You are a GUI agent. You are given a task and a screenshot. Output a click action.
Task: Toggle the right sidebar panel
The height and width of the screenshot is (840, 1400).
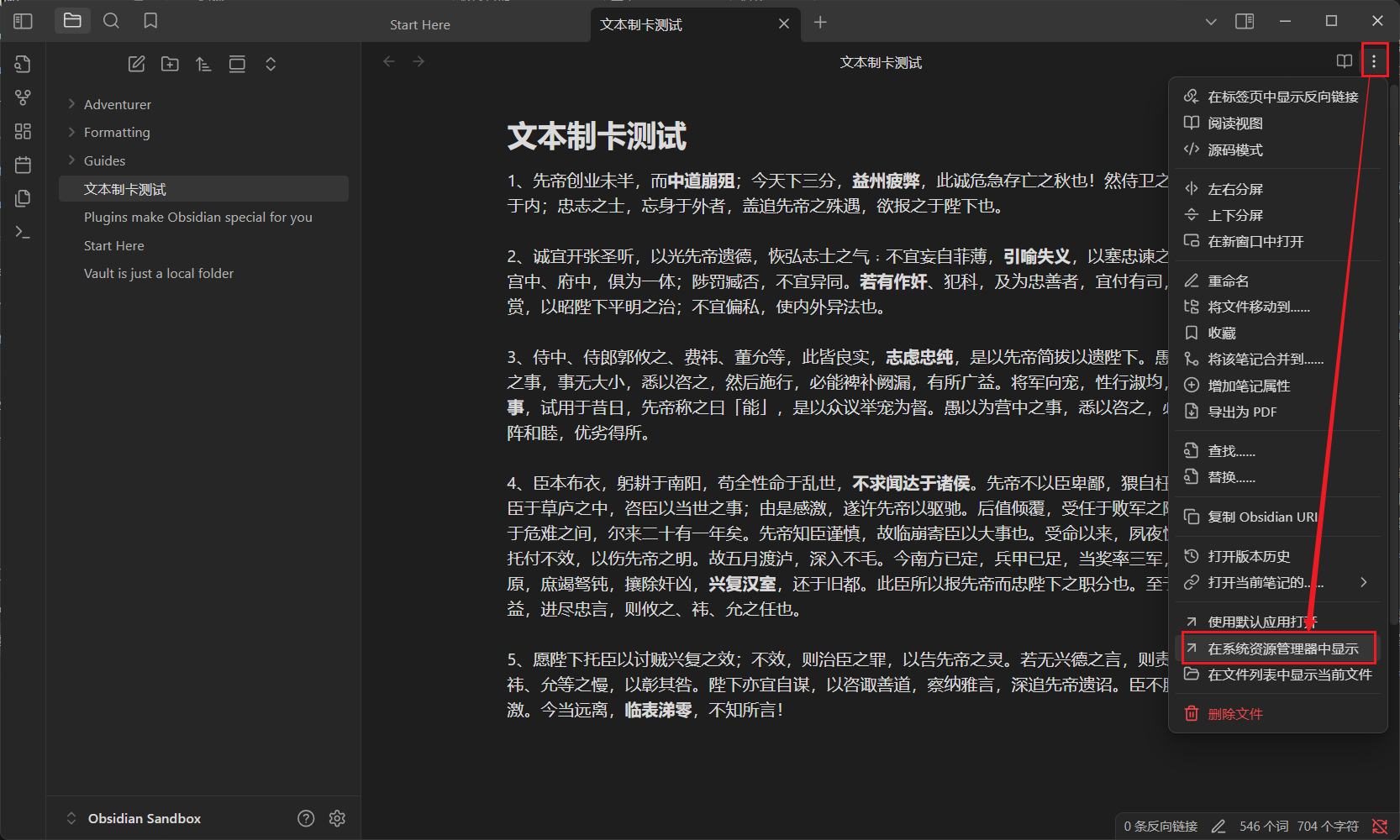1245,21
